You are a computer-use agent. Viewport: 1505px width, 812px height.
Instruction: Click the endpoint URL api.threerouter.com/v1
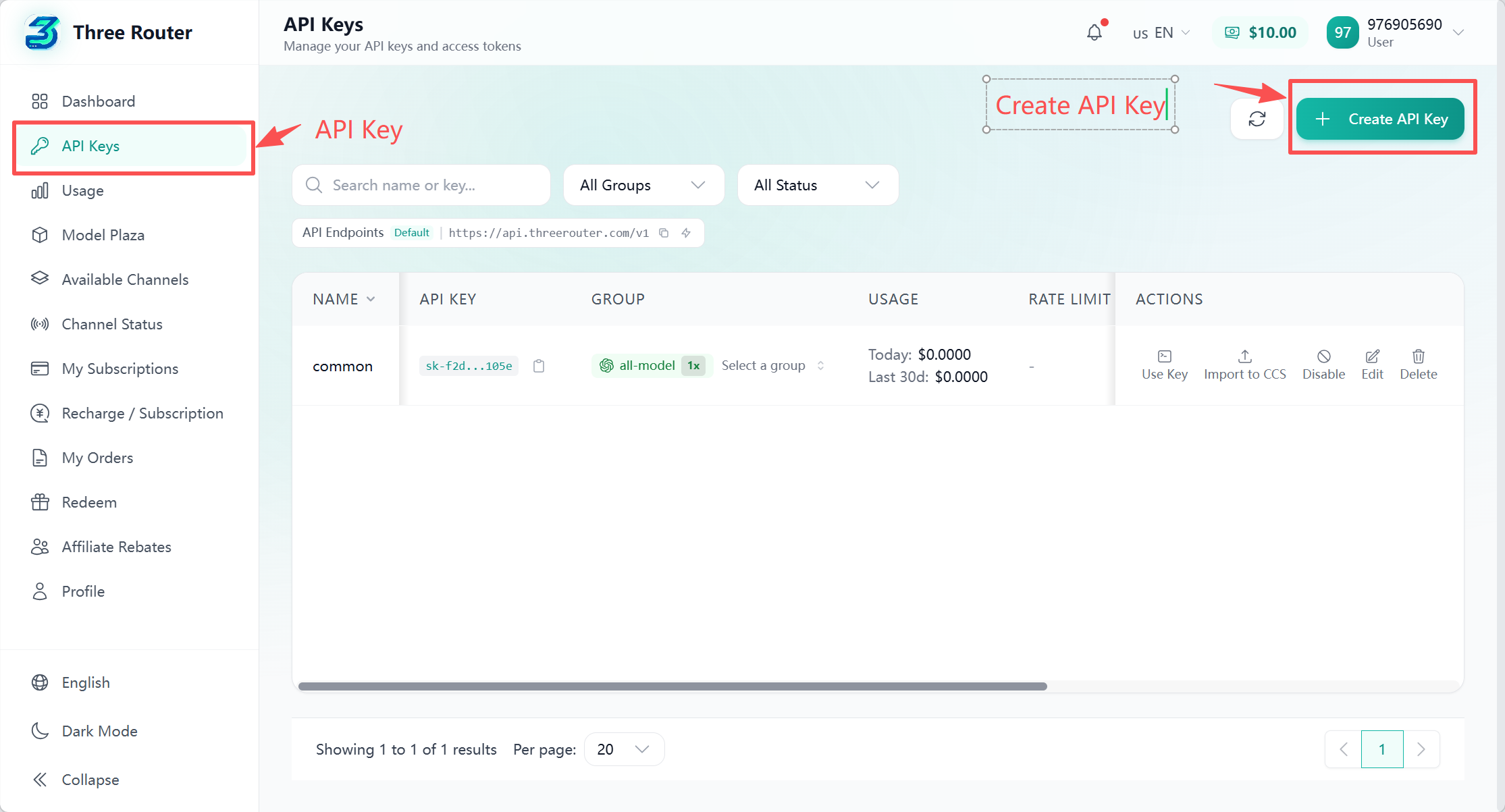(548, 233)
